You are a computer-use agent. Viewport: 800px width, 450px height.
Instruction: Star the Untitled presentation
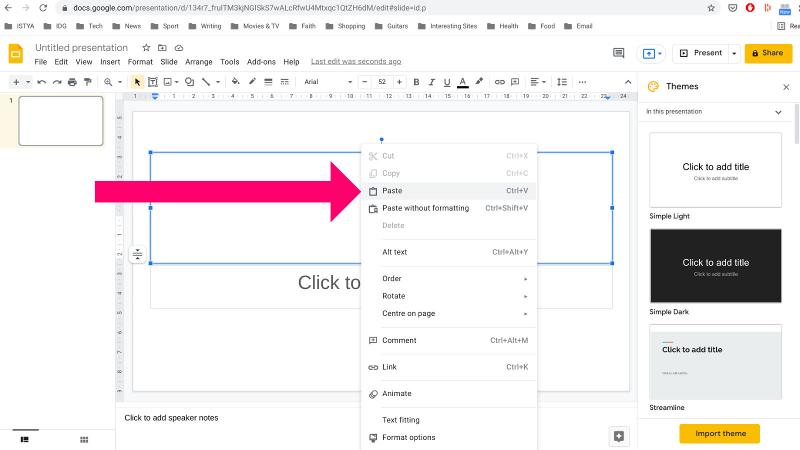point(146,47)
